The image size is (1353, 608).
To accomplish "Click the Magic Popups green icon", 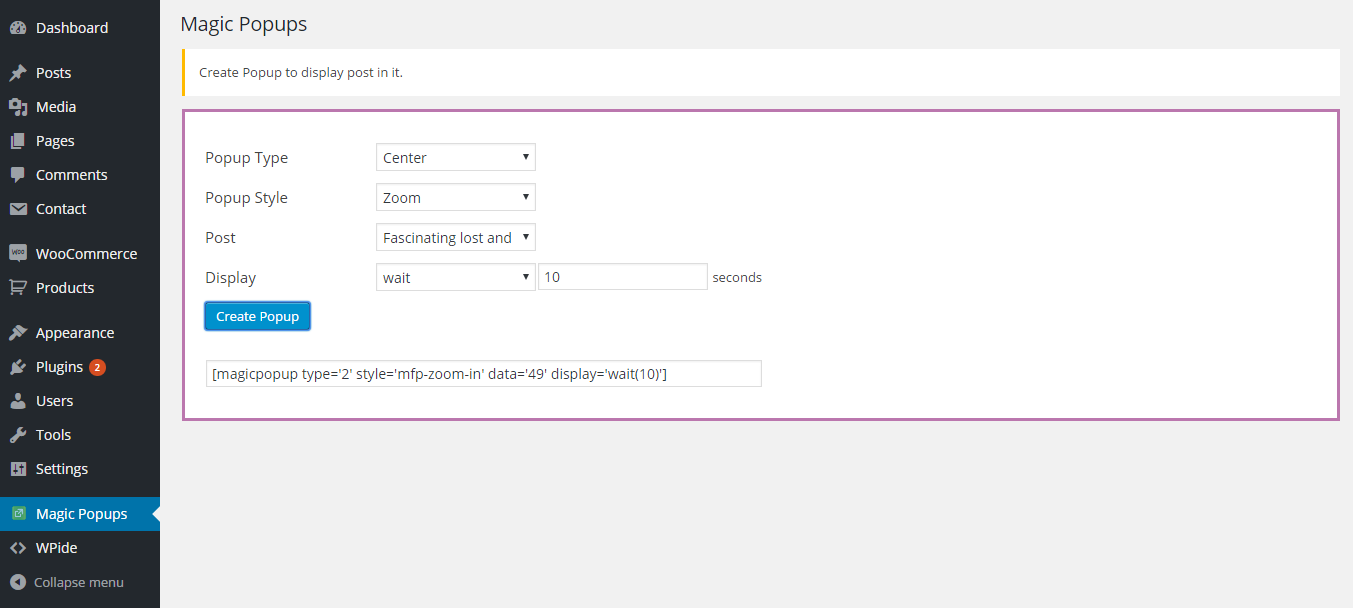I will click(17, 514).
